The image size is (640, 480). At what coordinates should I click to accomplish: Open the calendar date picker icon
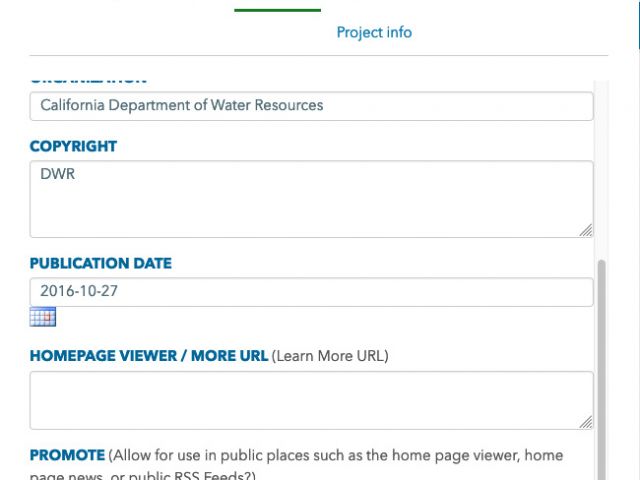pyautogui.click(x=43, y=317)
